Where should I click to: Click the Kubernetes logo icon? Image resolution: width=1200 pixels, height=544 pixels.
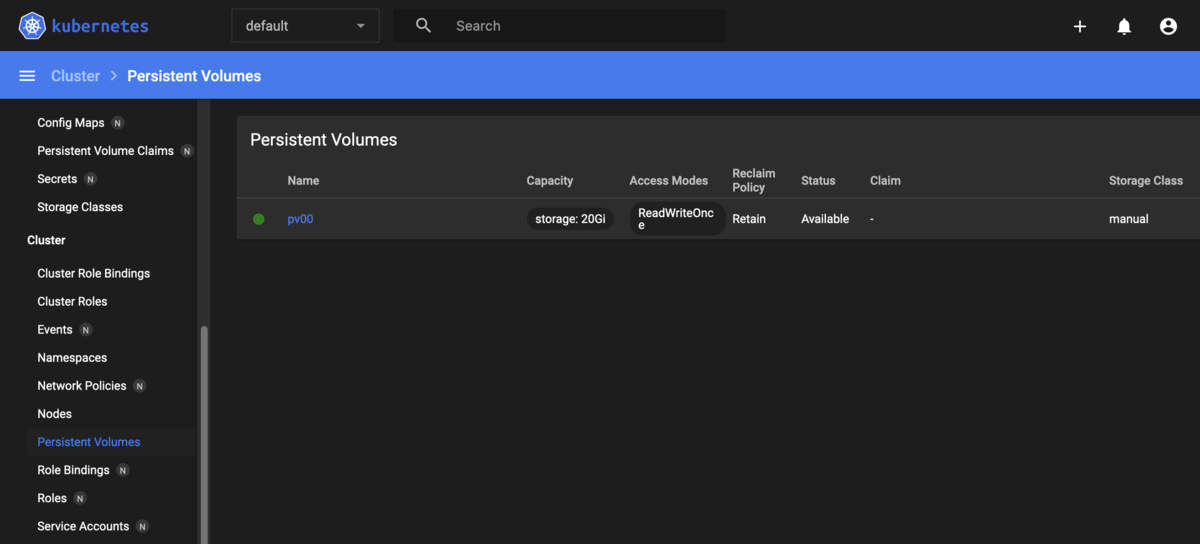point(32,26)
